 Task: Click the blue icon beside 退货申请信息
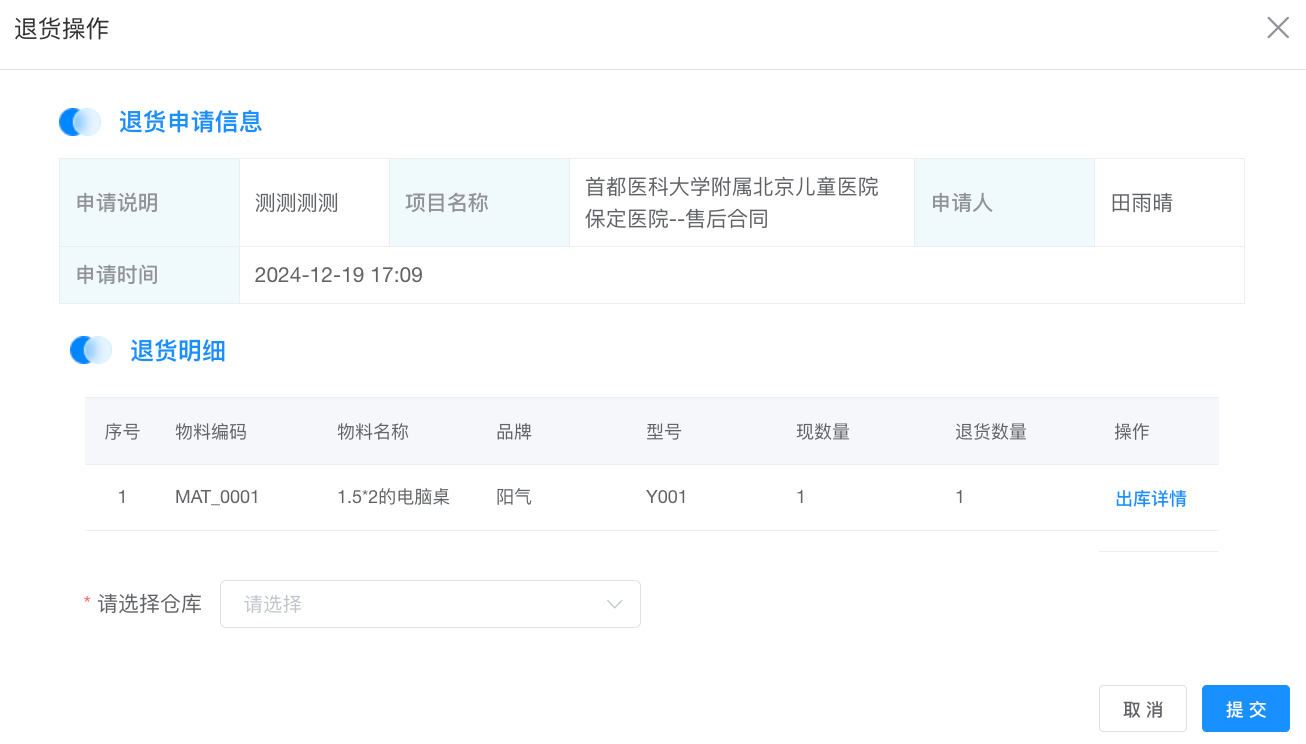point(80,122)
